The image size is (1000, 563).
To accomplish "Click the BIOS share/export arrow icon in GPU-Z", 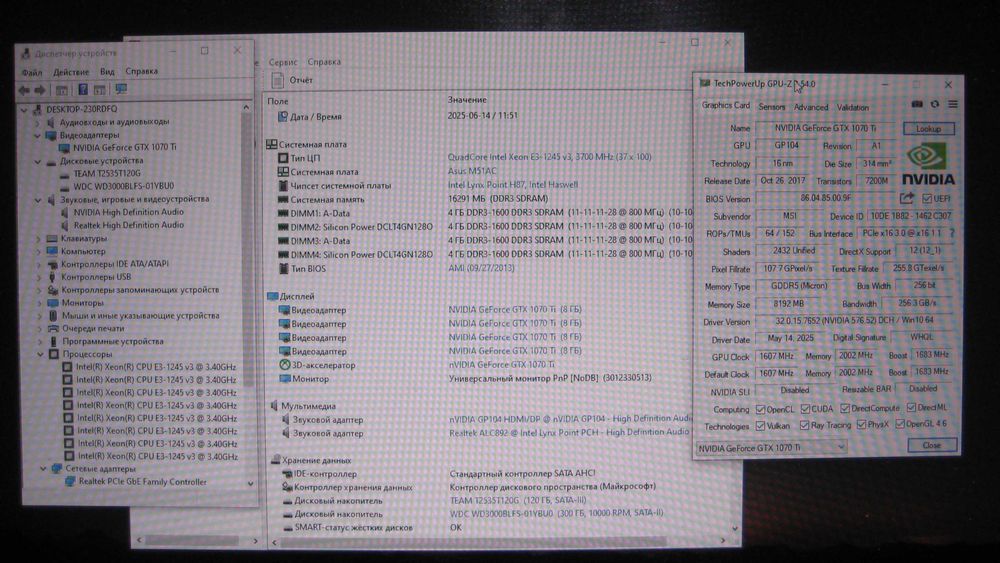I will (907, 198).
